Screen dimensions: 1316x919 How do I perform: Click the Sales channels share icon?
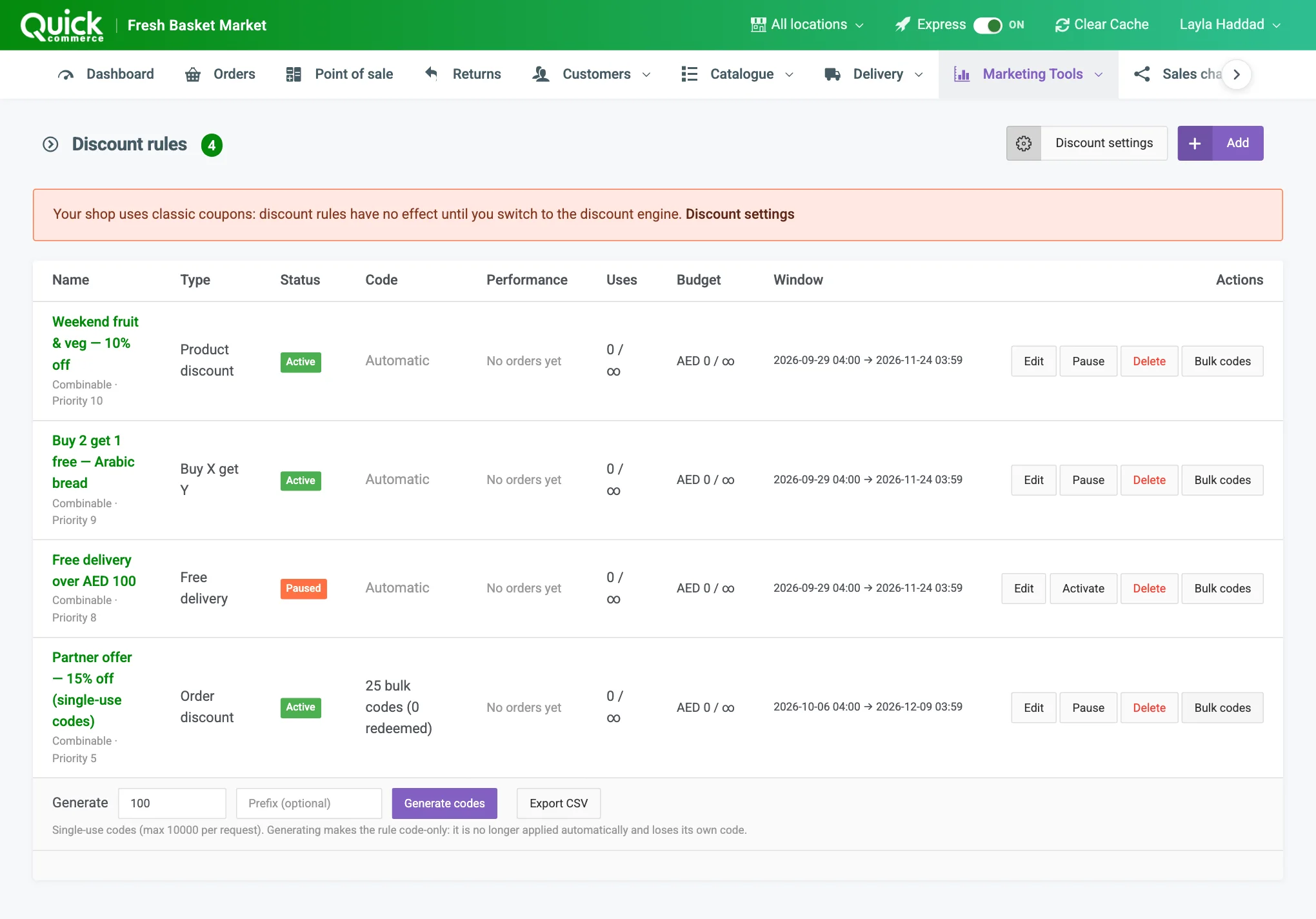(1142, 74)
